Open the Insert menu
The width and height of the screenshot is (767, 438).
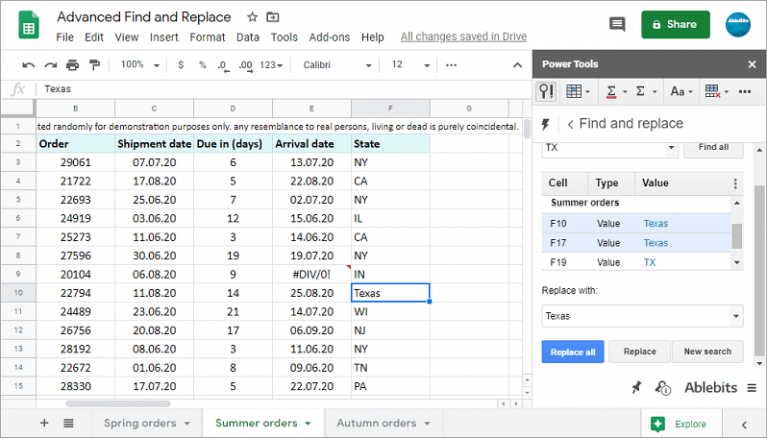tap(164, 37)
